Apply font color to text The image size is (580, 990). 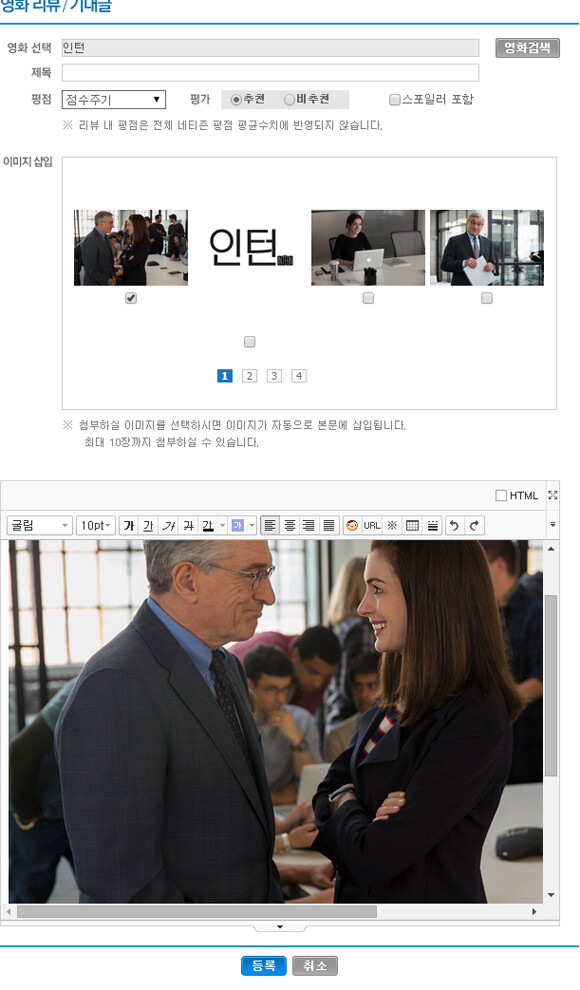(207, 525)
